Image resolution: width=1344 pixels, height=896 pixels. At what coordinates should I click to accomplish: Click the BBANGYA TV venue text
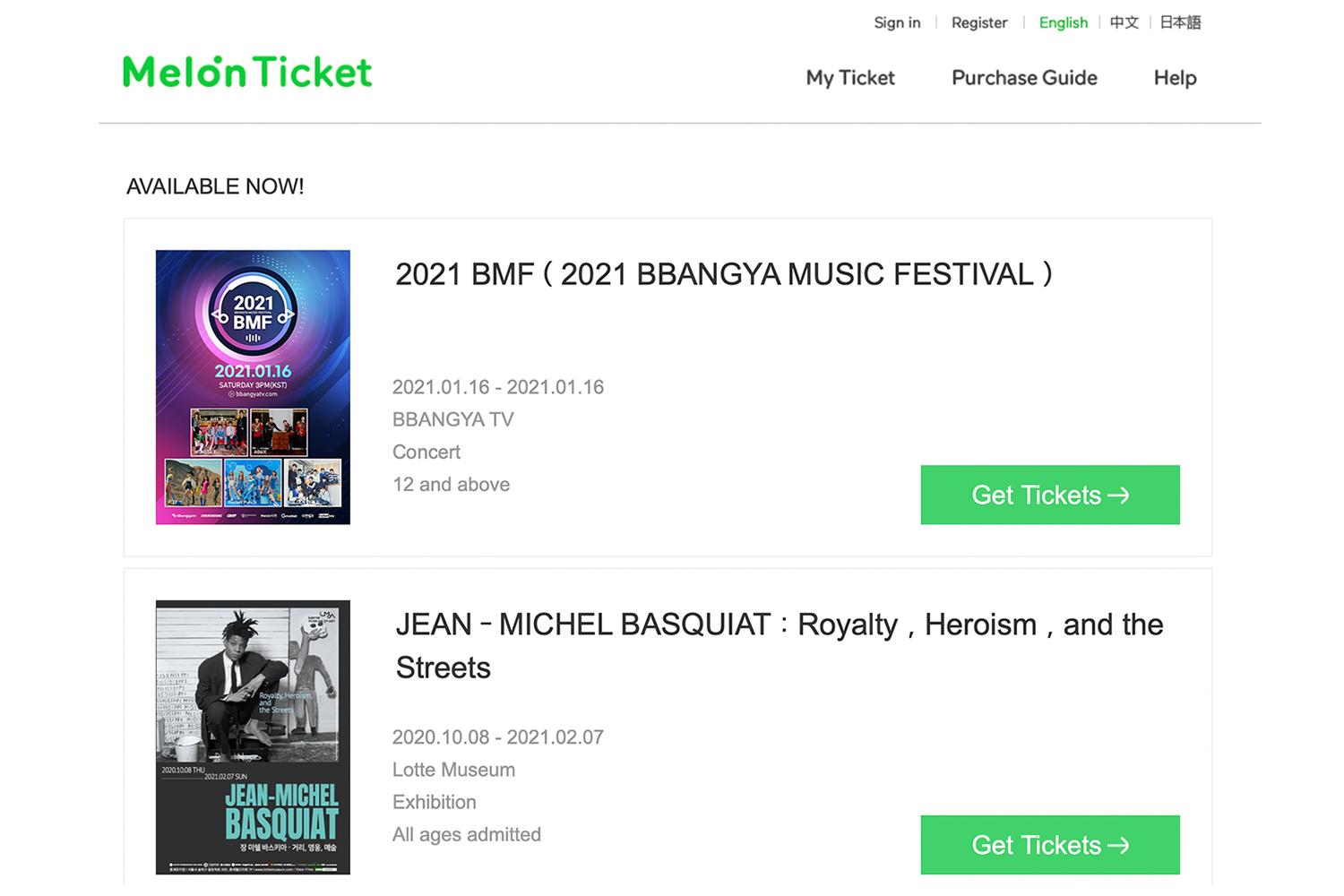click(x=453, y=419)
